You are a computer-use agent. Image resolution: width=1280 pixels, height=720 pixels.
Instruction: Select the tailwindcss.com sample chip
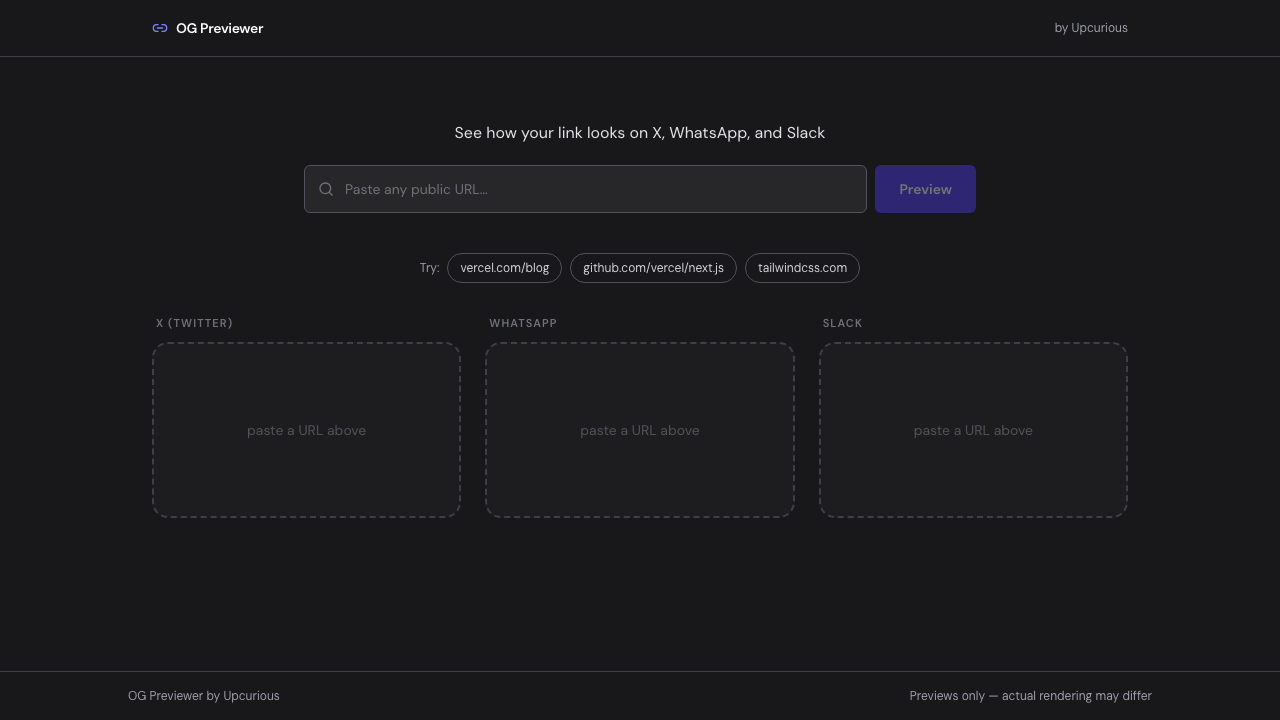click(x=802, y=268)
